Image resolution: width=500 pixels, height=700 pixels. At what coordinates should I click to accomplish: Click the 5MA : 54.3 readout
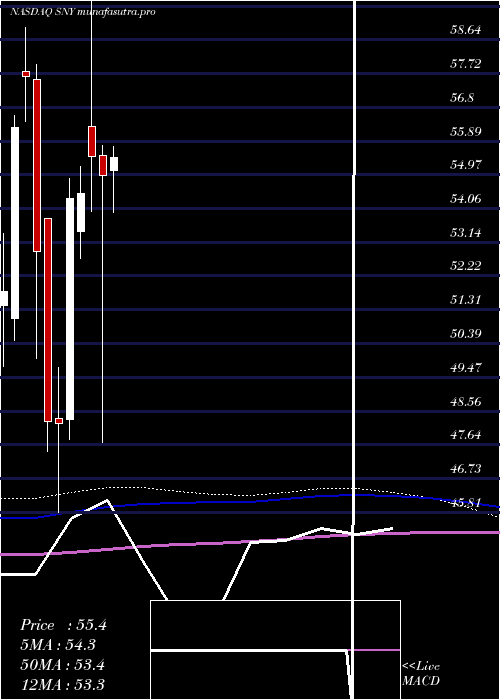coord(58,645)
